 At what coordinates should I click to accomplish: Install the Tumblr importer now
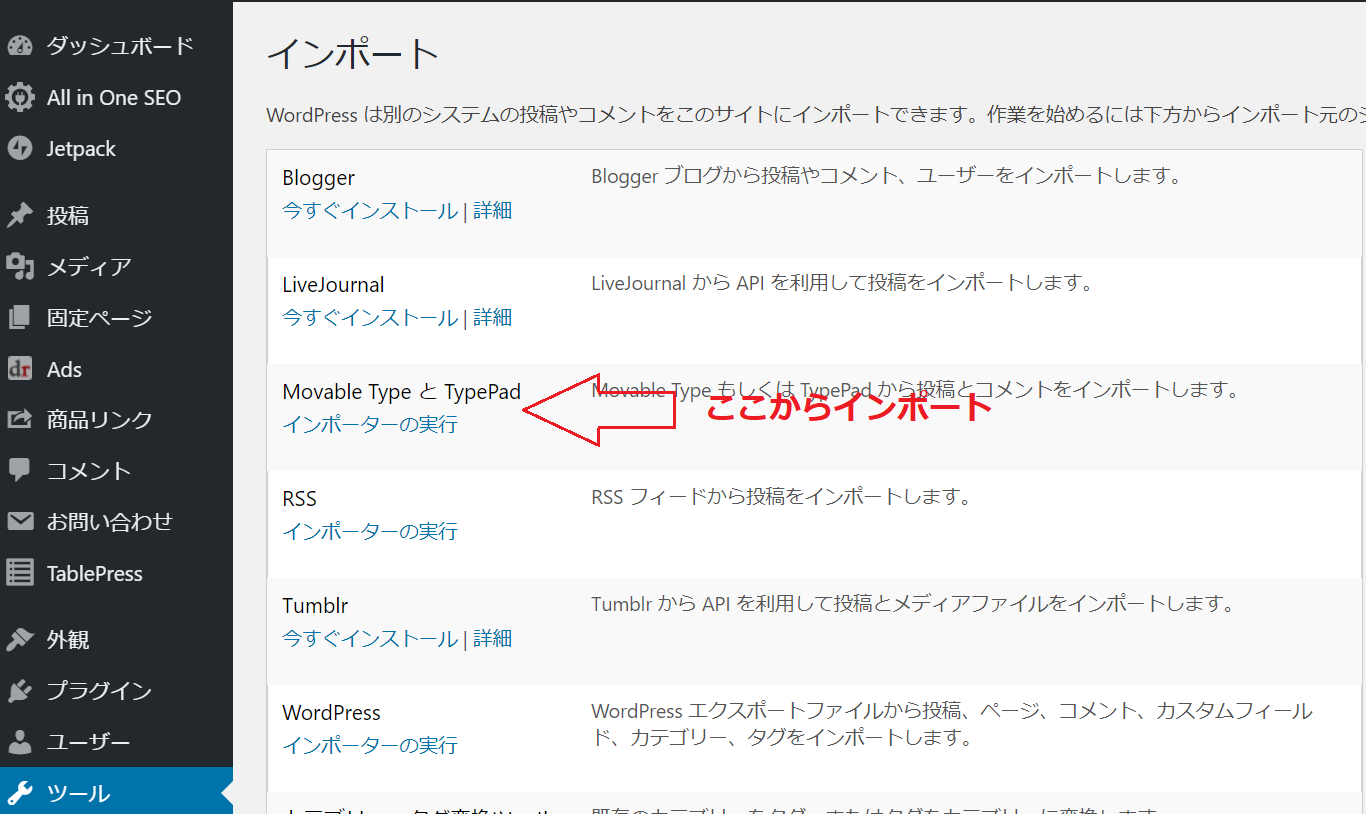pyautogui.click(x=370, y=639)
